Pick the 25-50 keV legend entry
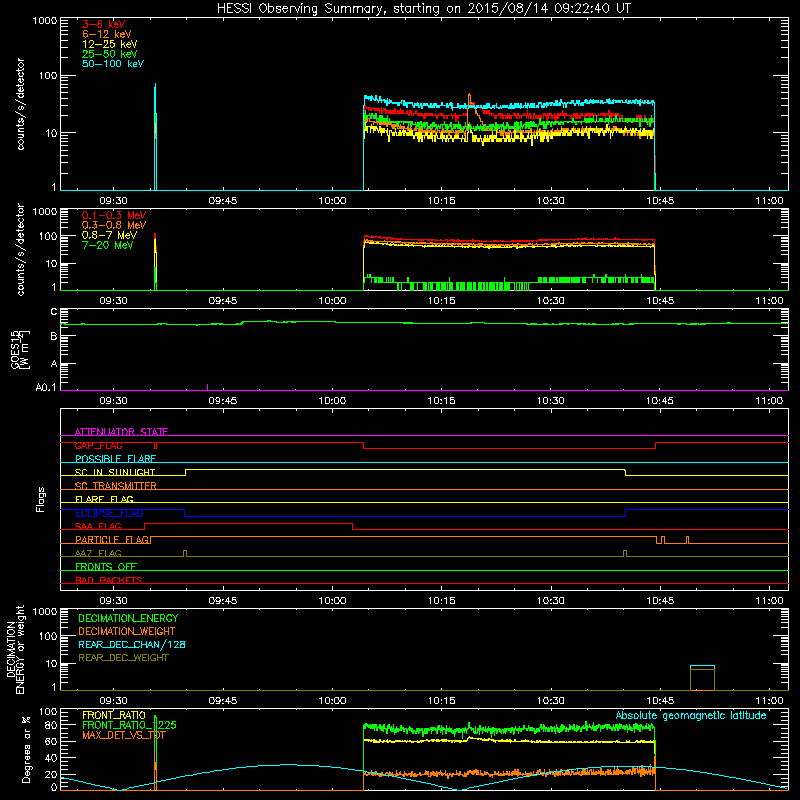This screenshot has width=800, height=800. point(110,54)
